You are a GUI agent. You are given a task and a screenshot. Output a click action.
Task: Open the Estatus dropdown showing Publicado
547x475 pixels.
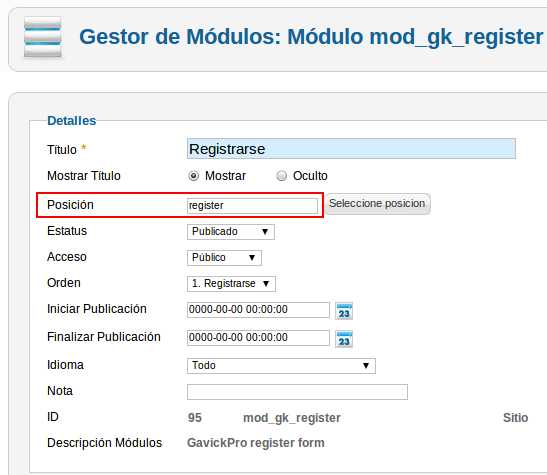click(x=231, y=232)
